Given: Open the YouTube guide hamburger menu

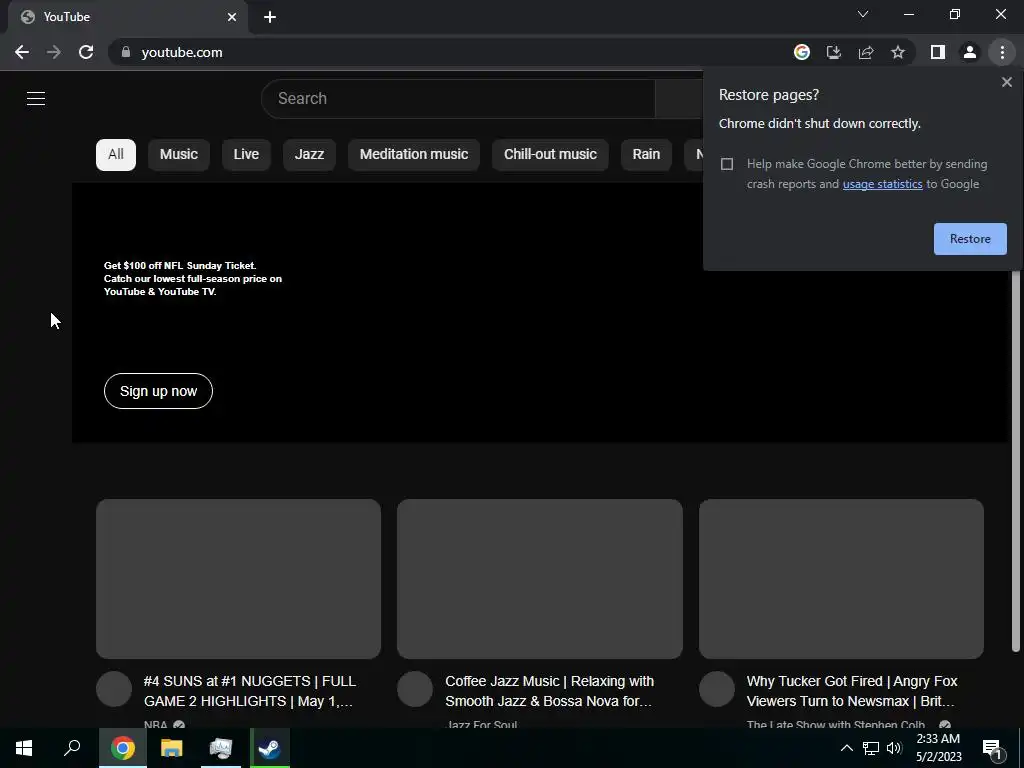Looking at the screenshot, I should 36,99.
